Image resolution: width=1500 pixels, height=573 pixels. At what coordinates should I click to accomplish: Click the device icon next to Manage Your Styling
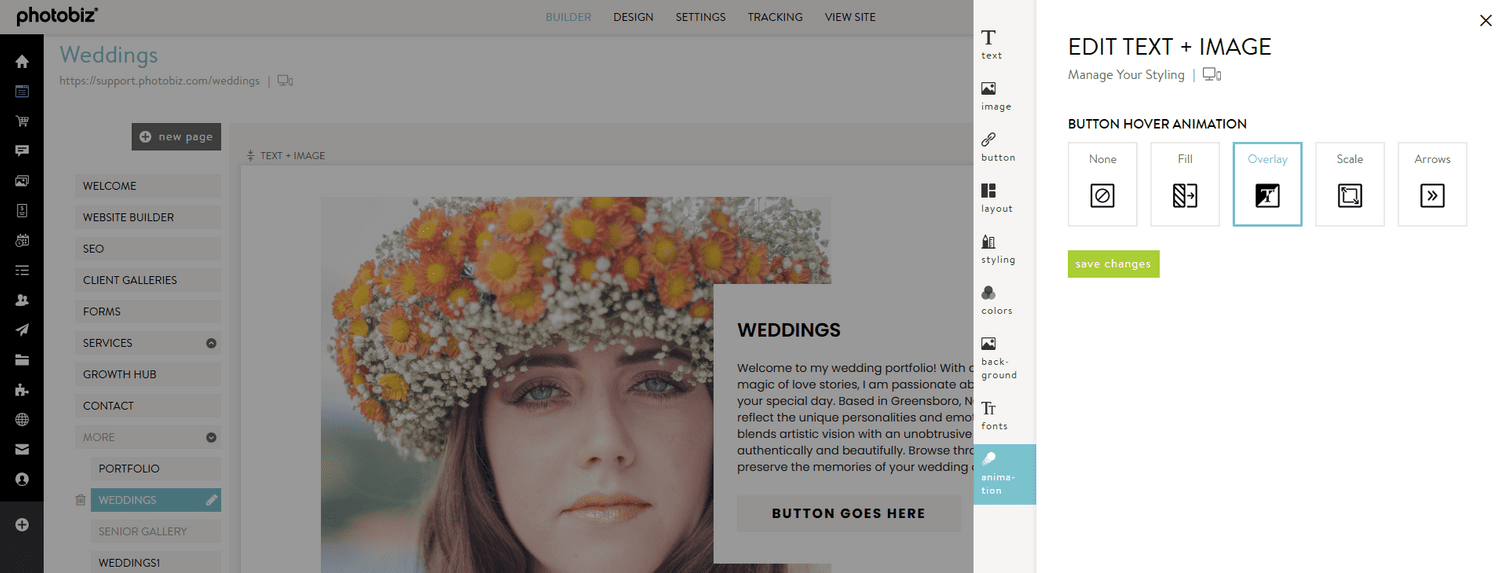tap(1212, 75)
